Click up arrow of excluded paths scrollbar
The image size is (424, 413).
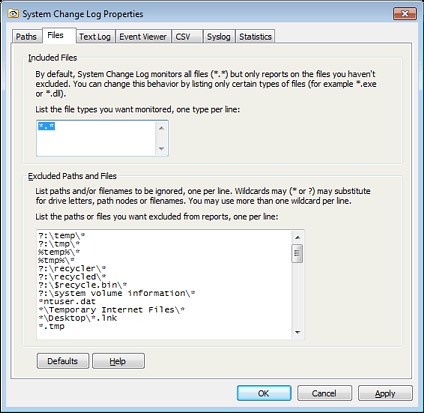[x=297, y=237]
